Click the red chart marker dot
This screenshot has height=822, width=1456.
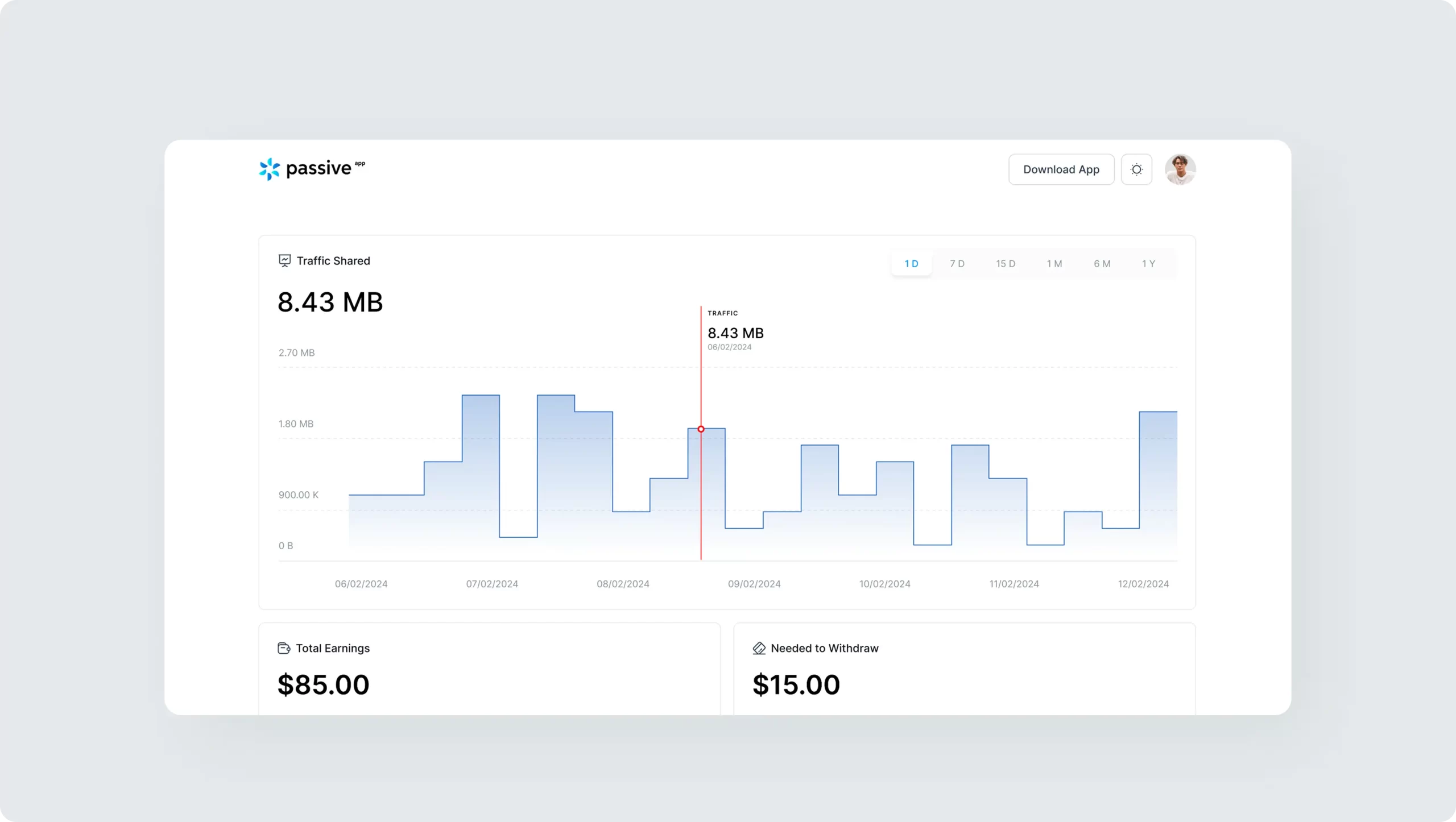point(701,429)
